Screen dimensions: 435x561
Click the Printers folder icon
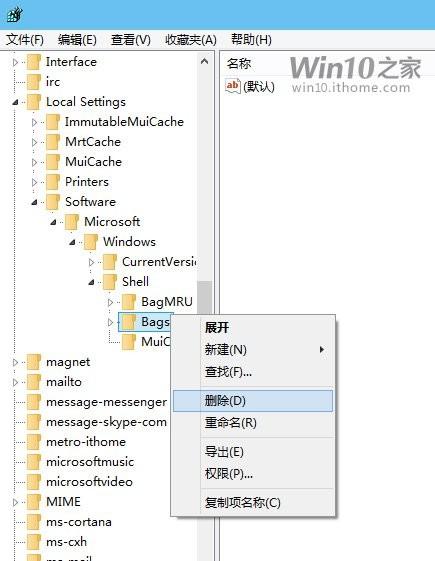click(53, 182)
